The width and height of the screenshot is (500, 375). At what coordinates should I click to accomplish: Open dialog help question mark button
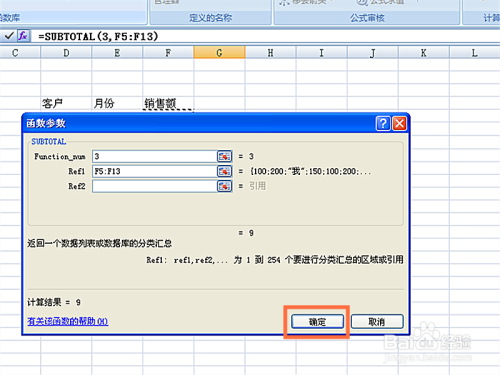tap(383, 124)
